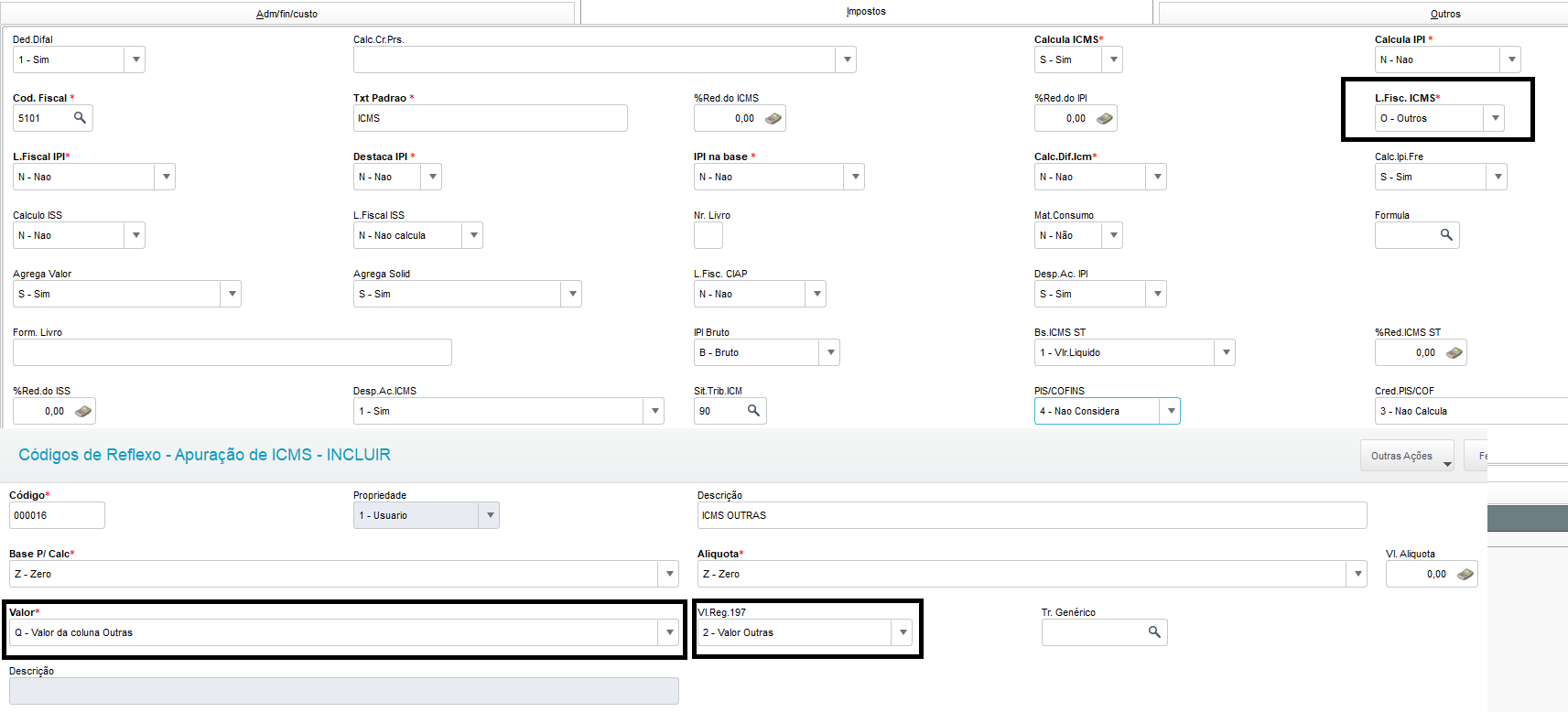
Task: Expand the Desp.Ac. IPI dropdown
Action: point(1157,294)
